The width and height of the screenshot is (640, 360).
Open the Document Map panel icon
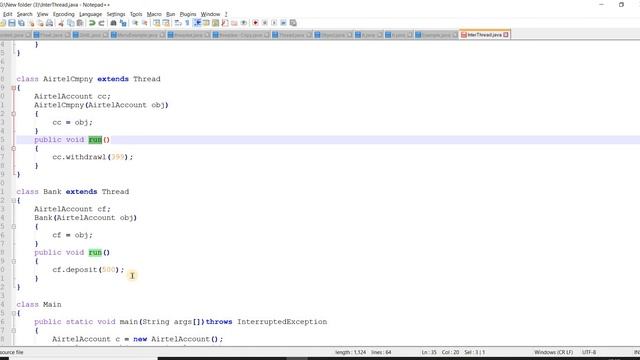click(x=215, y=23)
